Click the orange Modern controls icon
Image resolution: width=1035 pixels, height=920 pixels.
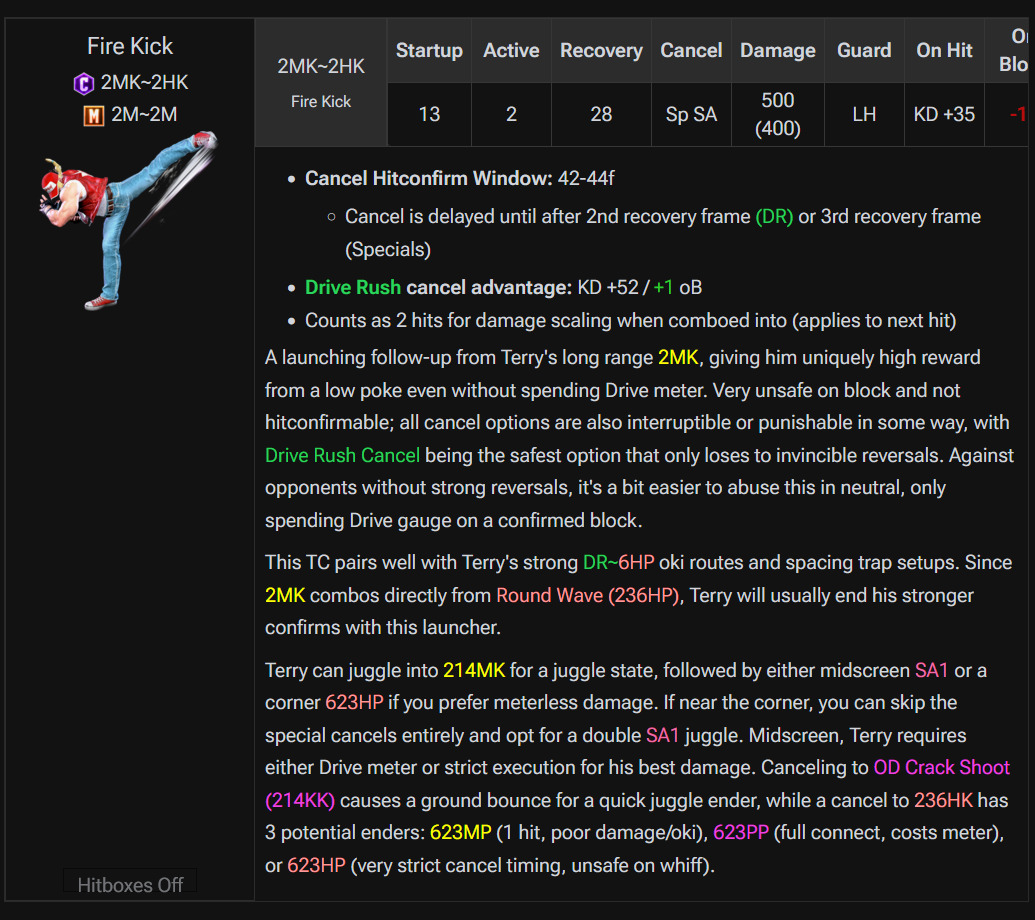tap(93, 115)
